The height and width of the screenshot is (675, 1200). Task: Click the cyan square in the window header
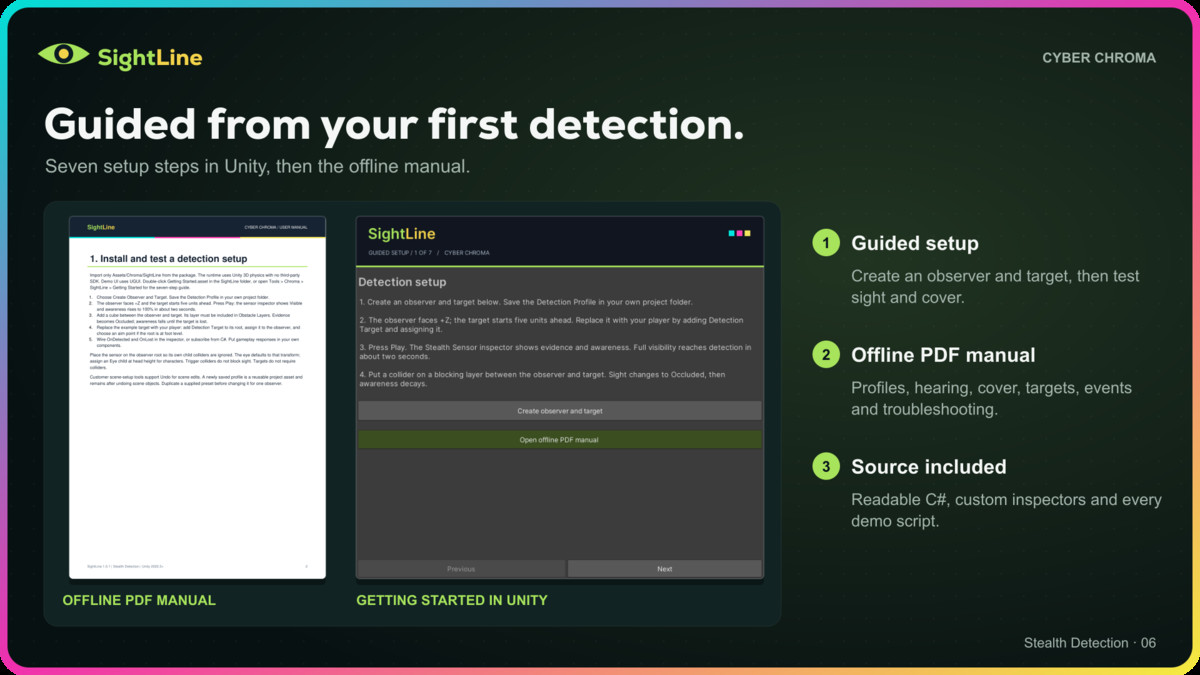point(732,233)
